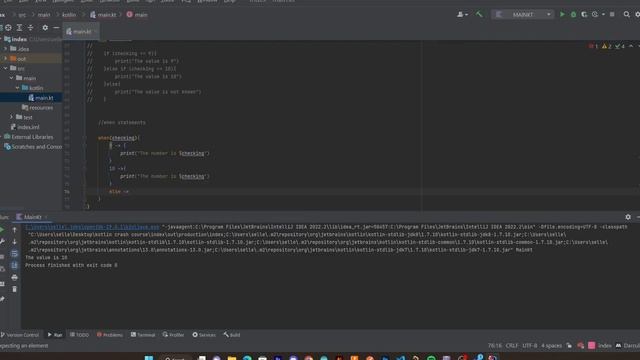Select the resources folder
This screenshot has height=360, width=640.
pos(37,108)
